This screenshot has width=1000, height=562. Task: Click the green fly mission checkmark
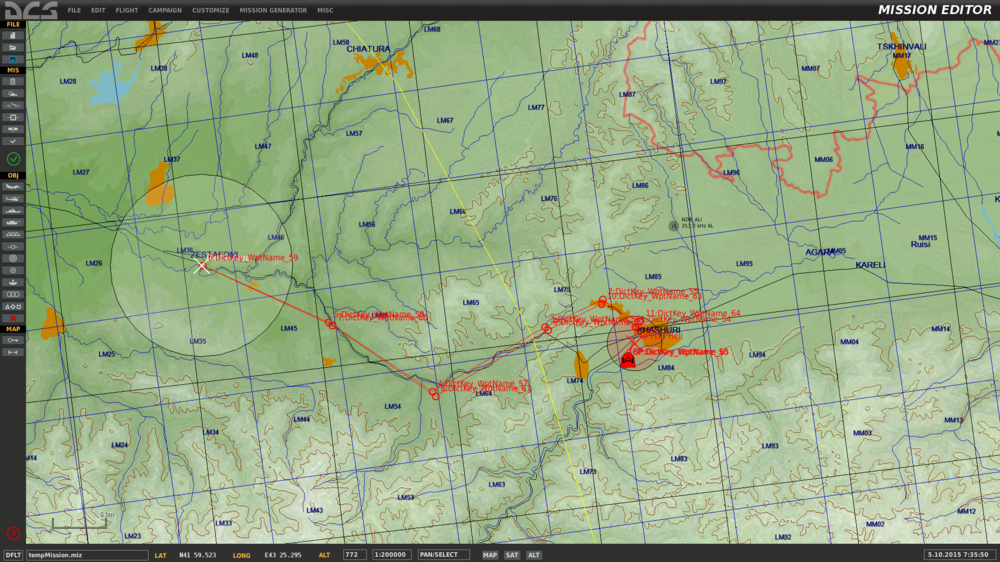click(x=13, y=159)
